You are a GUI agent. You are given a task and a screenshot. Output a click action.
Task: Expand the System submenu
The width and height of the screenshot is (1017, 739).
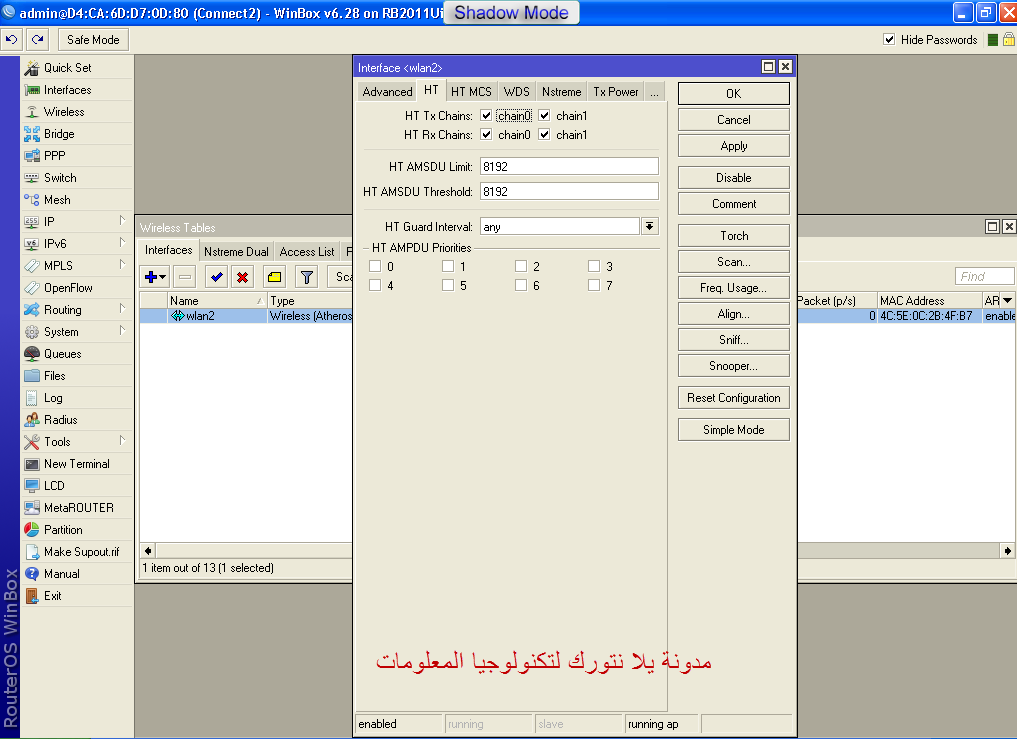(122, 331)
